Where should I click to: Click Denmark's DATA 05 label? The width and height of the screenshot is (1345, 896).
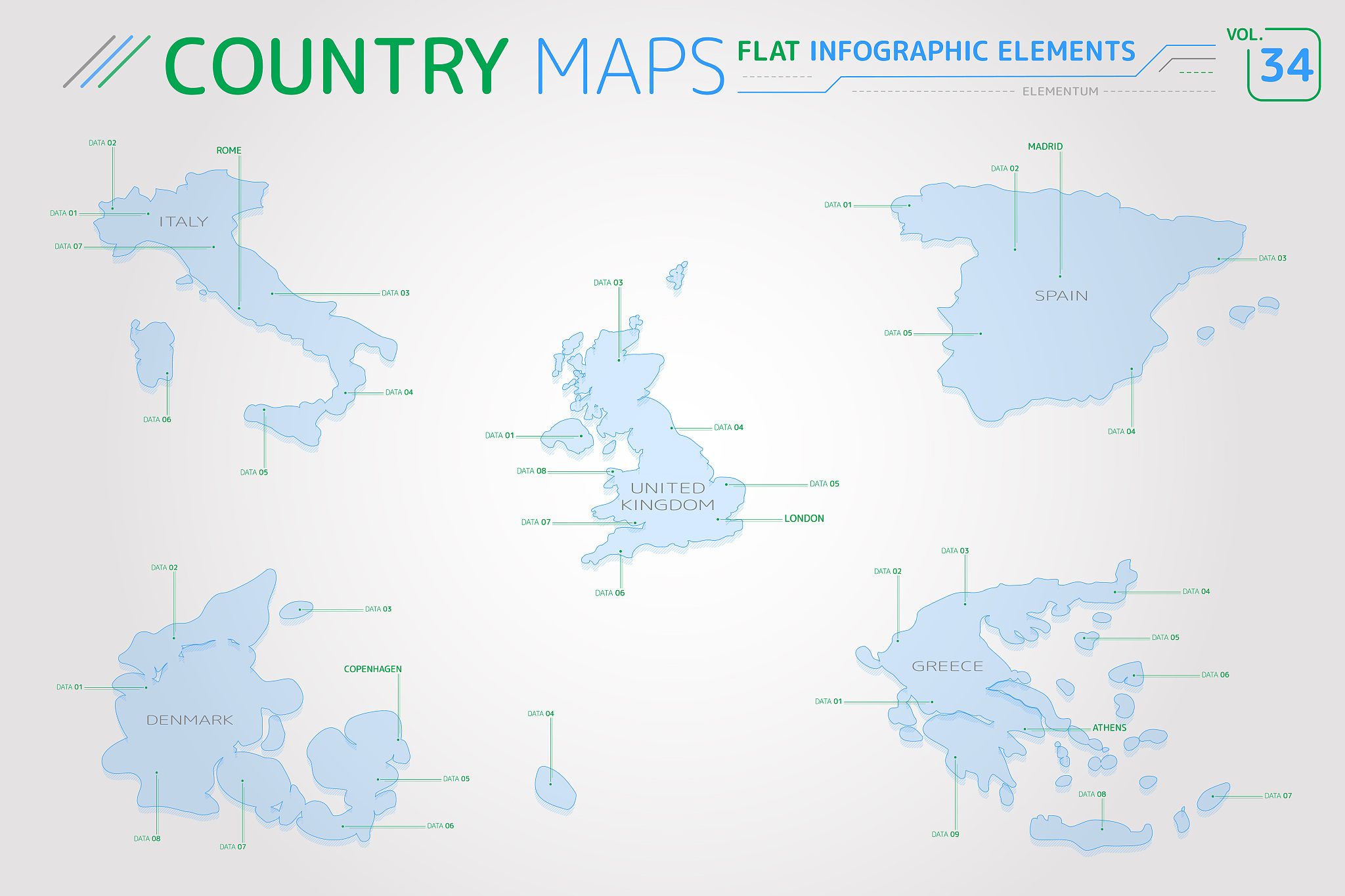(456, 779)
